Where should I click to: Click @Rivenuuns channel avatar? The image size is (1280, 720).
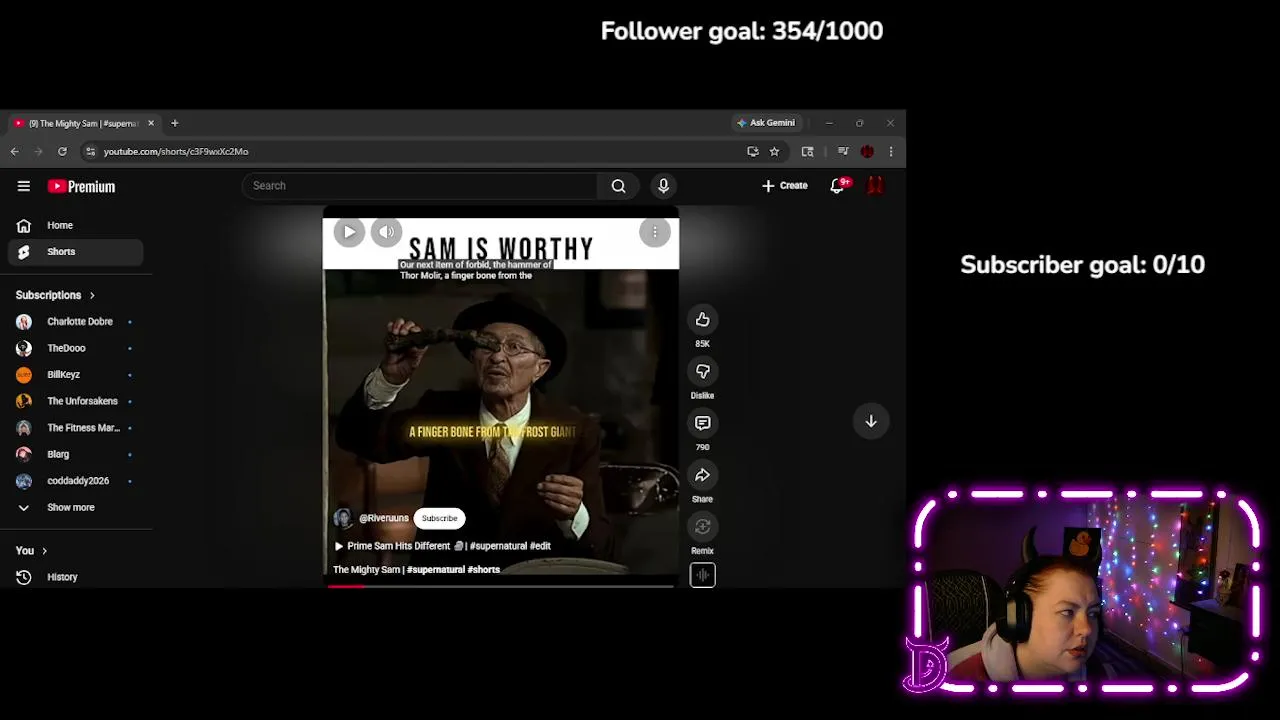coord(343,518)
